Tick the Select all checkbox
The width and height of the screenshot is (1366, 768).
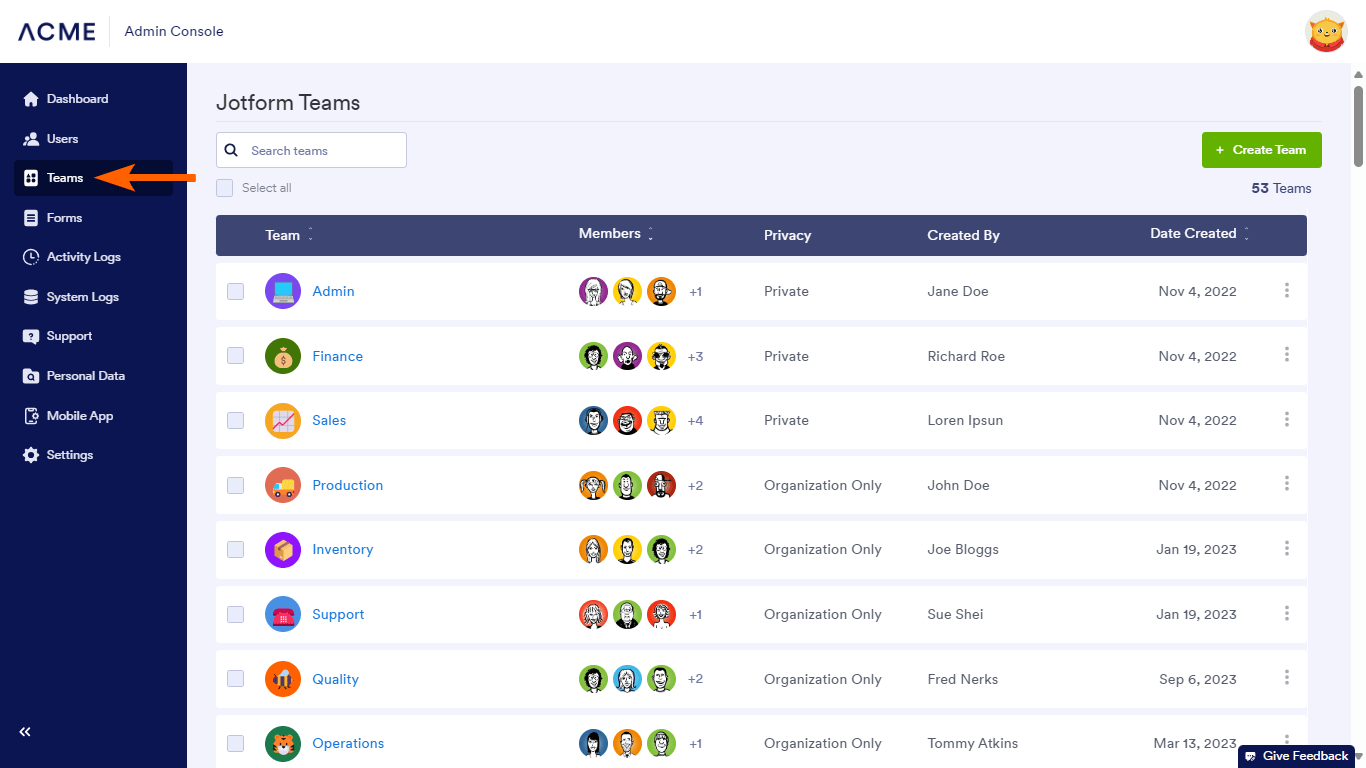coord(225,188)
